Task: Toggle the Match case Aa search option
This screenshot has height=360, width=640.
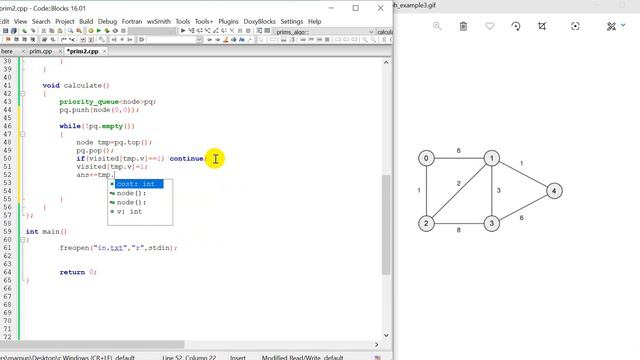Action: [242, 40]
